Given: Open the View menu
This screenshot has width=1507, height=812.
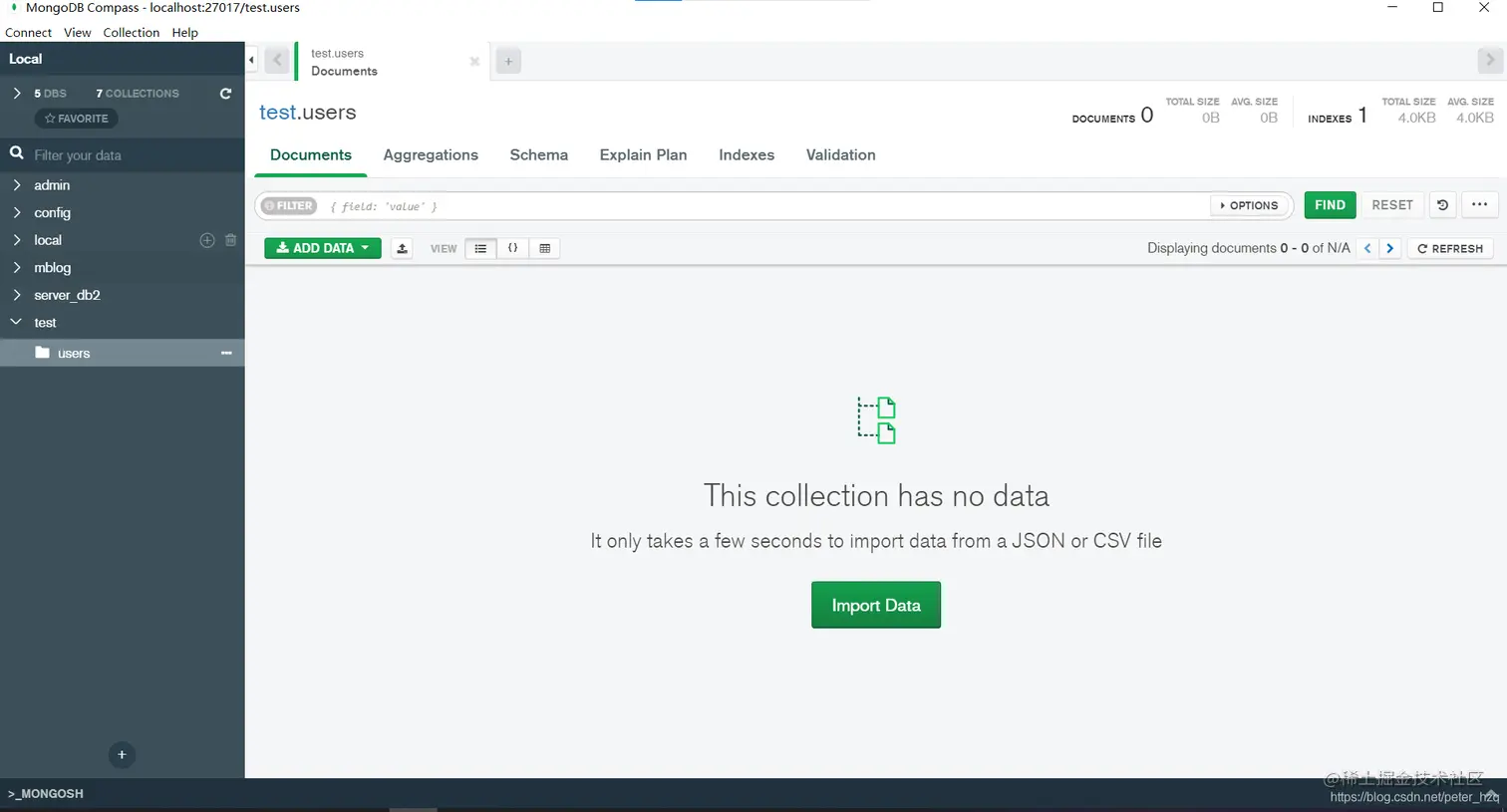Looking at the screenshot, I should 77,32.
